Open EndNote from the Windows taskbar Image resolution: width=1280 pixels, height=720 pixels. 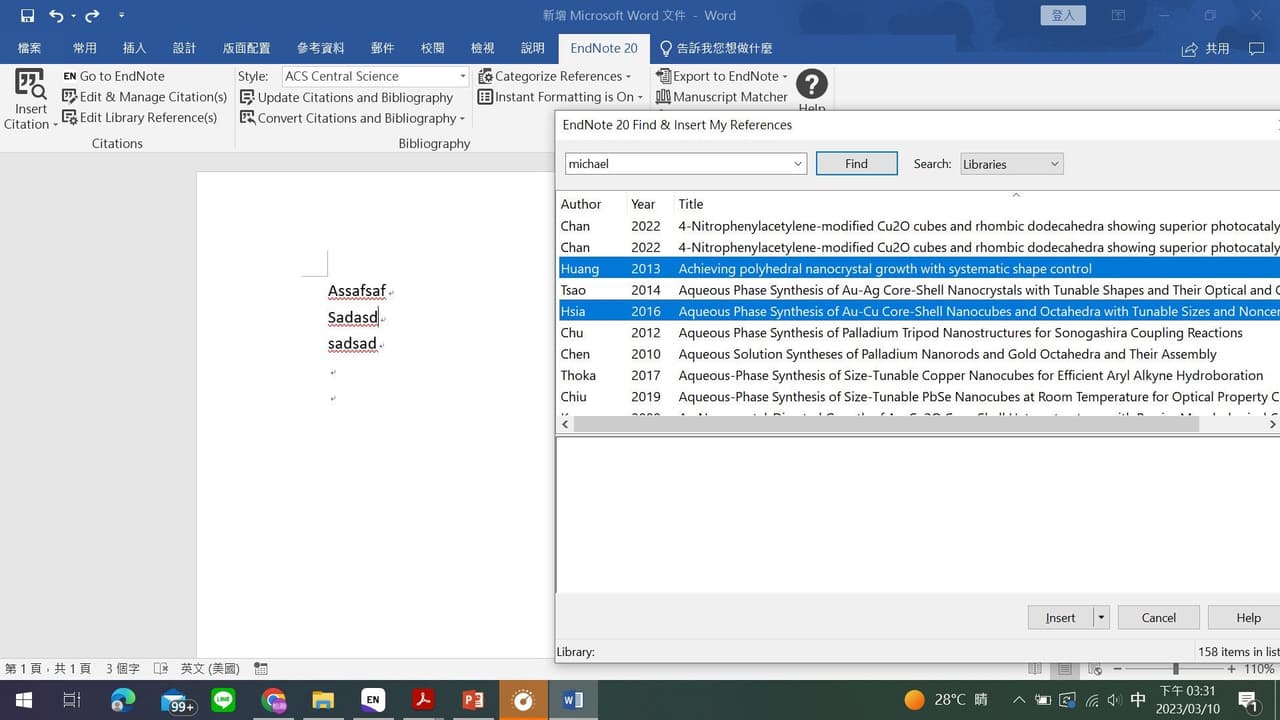pyautogui.click(x=373, y=700)
